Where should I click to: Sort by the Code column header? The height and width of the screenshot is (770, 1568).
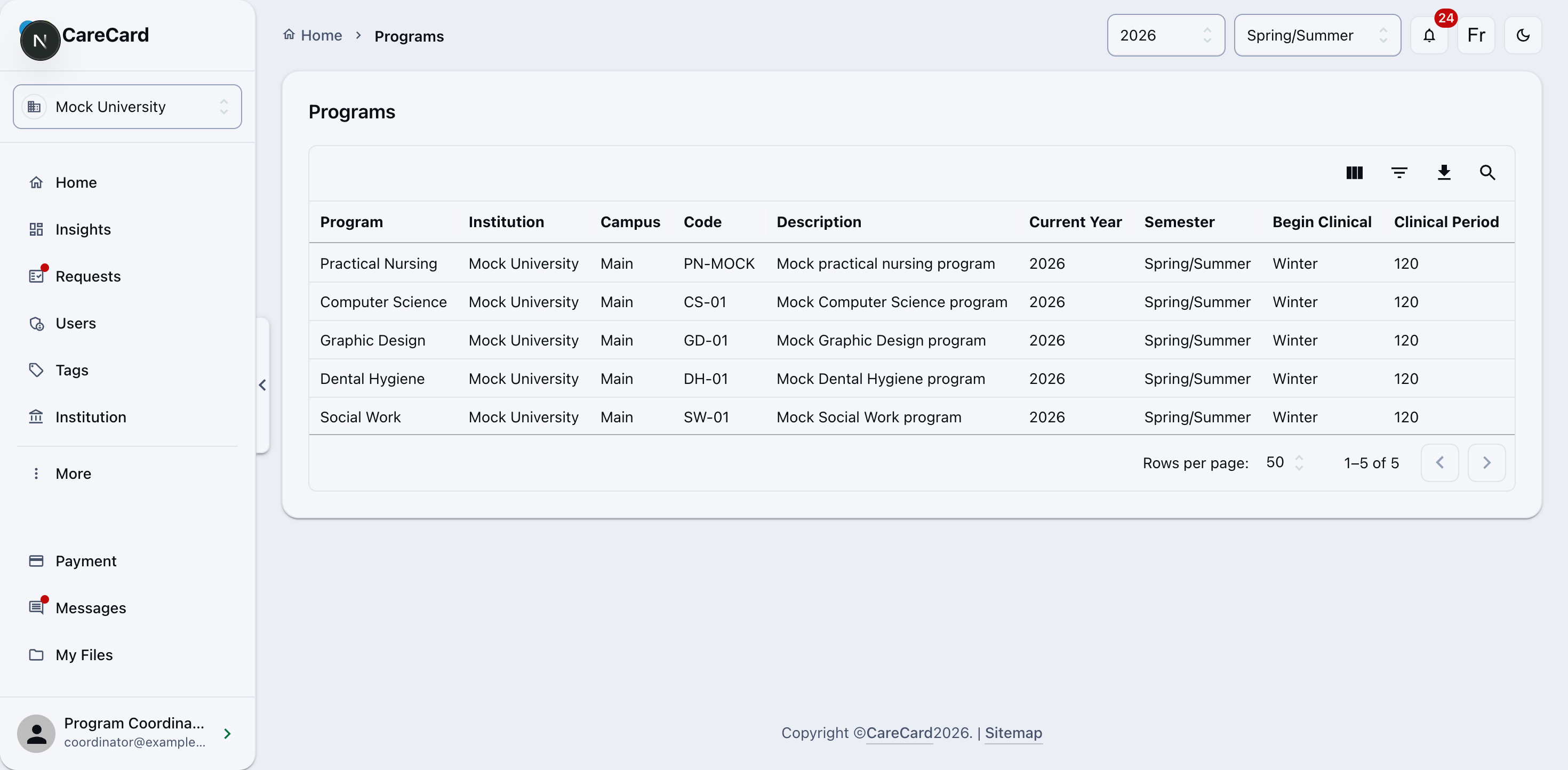pos(702,222)
